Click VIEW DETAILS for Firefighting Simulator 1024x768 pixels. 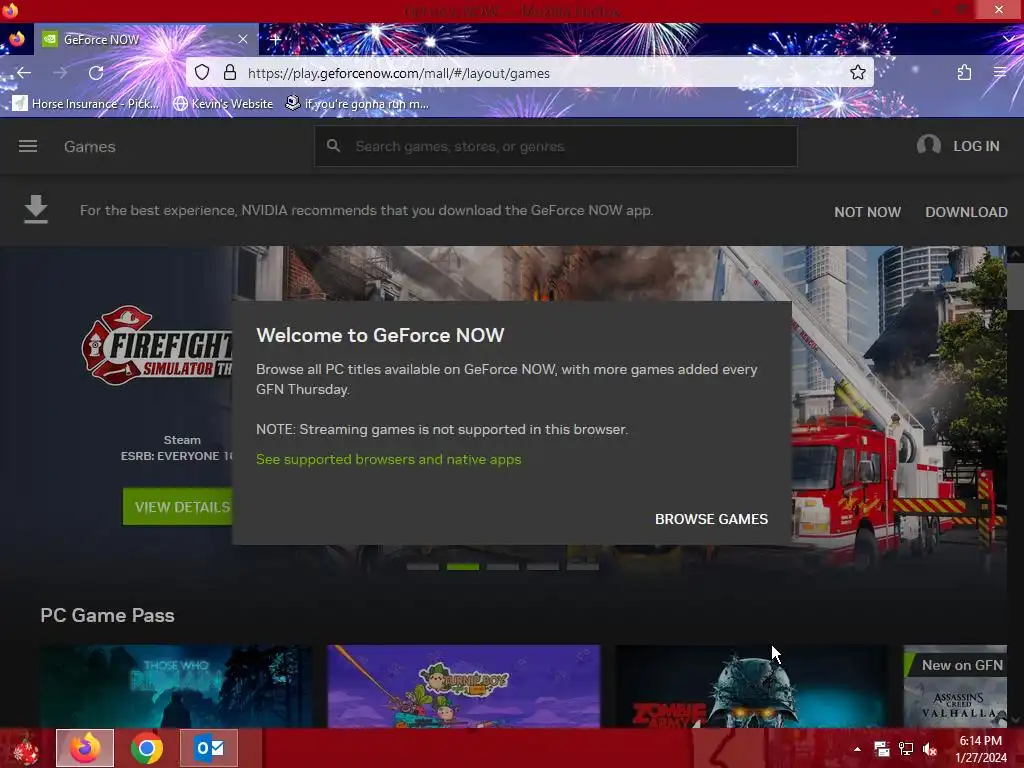point(178,507)
